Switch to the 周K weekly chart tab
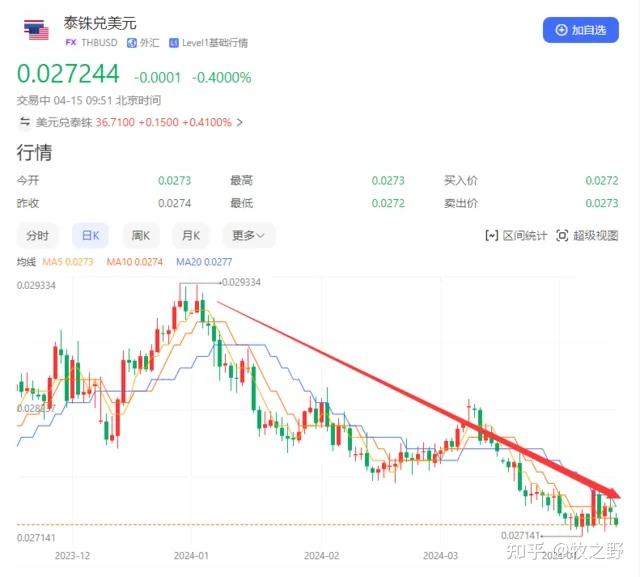The width and height of the screenshot is (640, 577). [141, 235]
